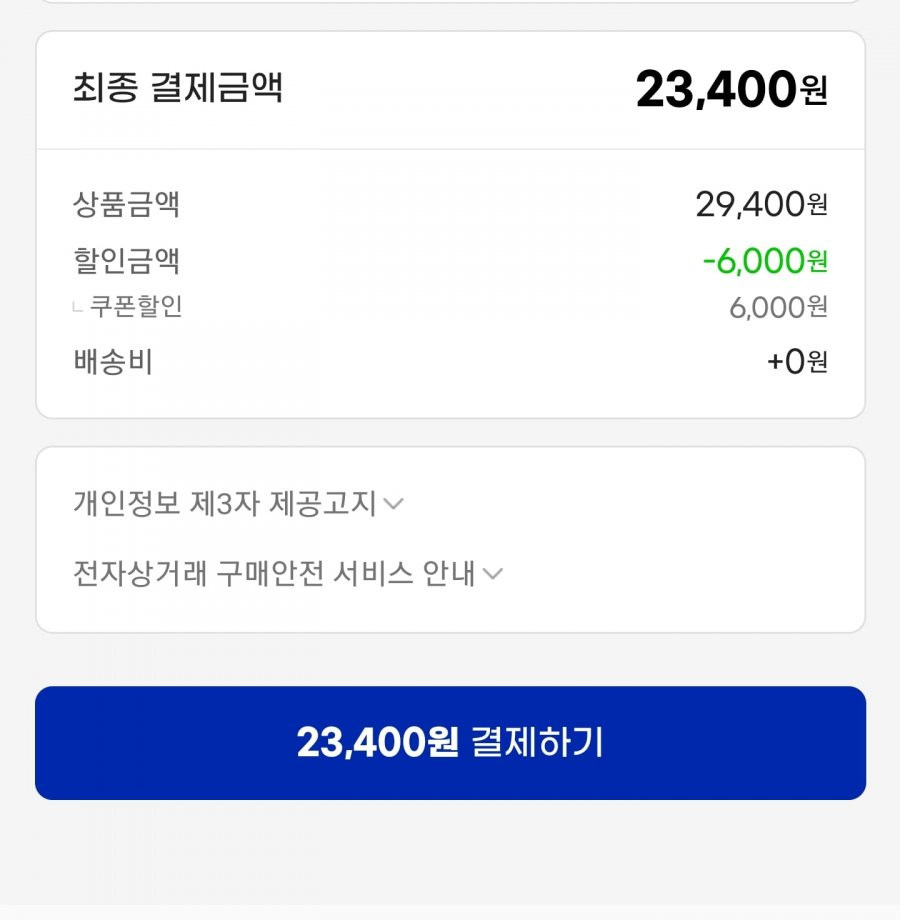
Task: Tap the 23,400원 결제하기 button
Action: point(450,742)
